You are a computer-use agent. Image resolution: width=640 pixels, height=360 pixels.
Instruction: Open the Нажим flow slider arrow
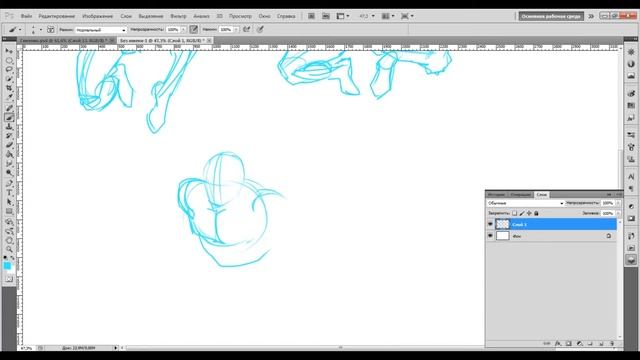click(236, 30)
